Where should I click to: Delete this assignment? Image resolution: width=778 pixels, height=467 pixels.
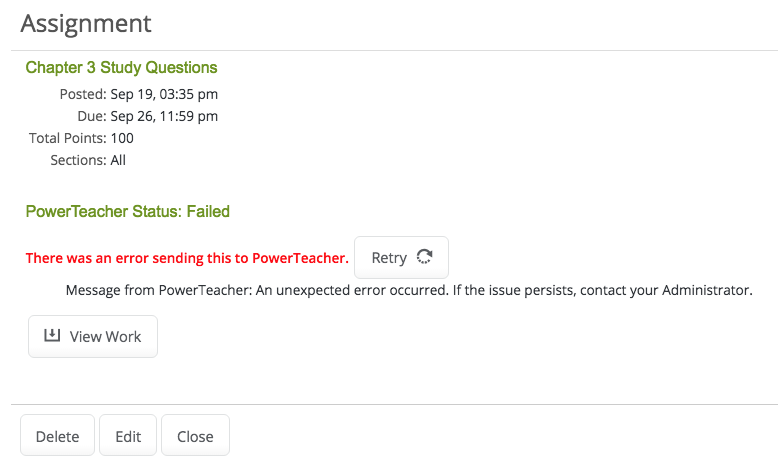coord(58,435)
